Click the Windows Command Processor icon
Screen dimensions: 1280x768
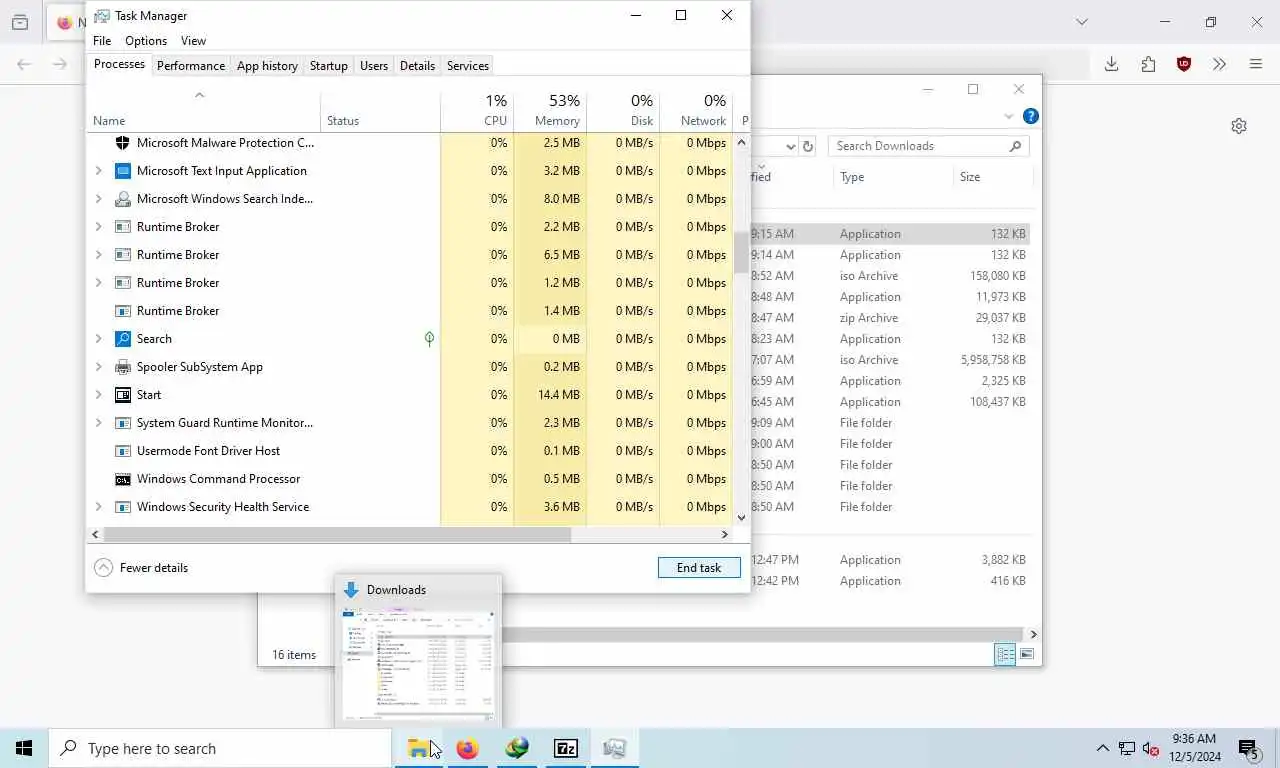[123, 479]
